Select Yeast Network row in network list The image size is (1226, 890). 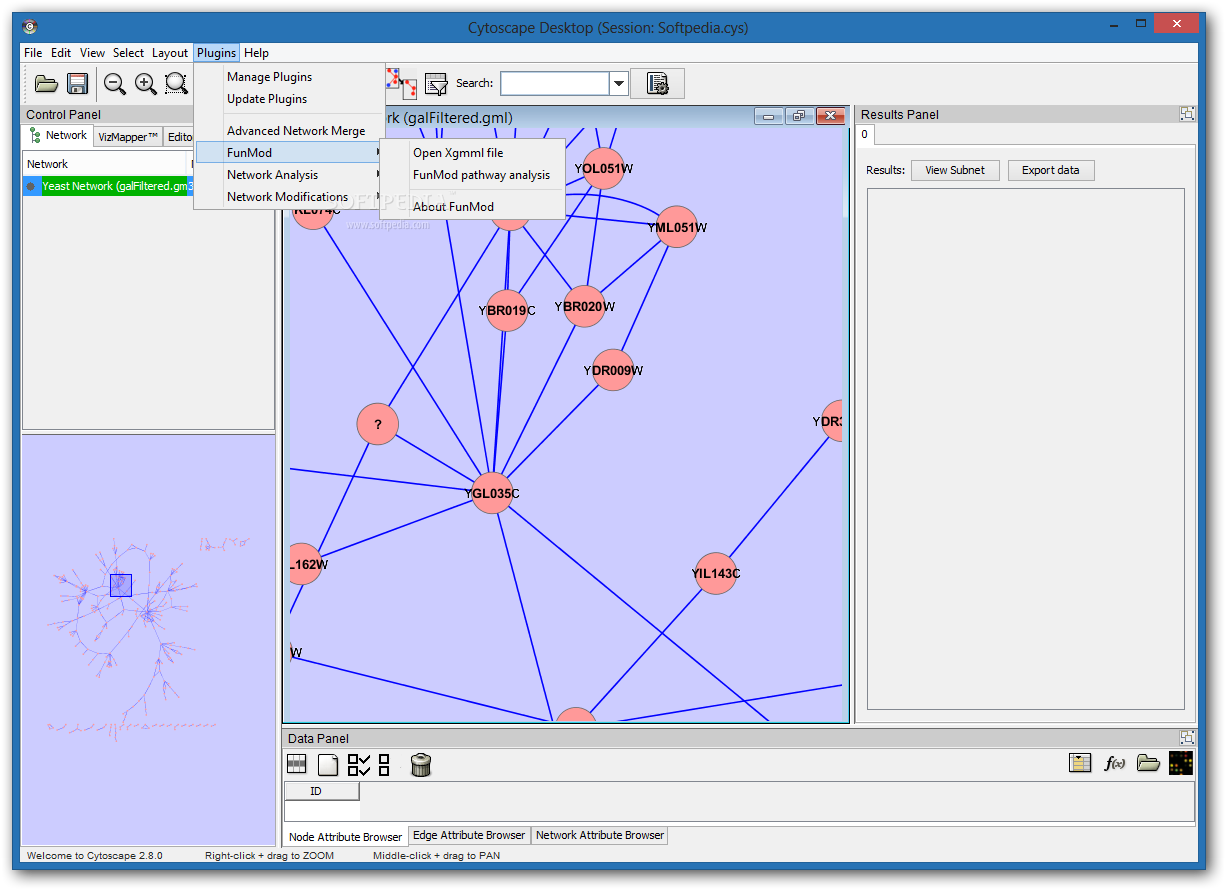tap(108, 186)
